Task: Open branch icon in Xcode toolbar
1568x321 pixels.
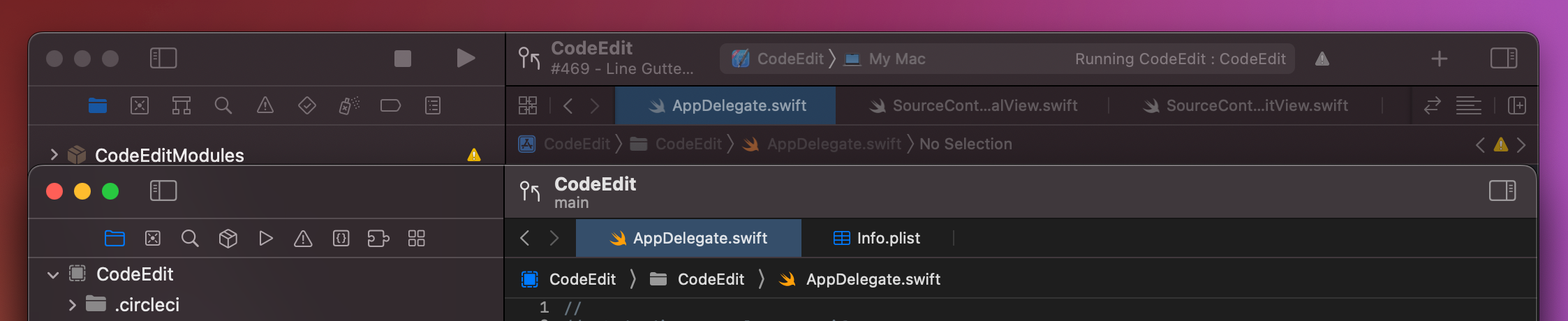Action: coord(529,58)
